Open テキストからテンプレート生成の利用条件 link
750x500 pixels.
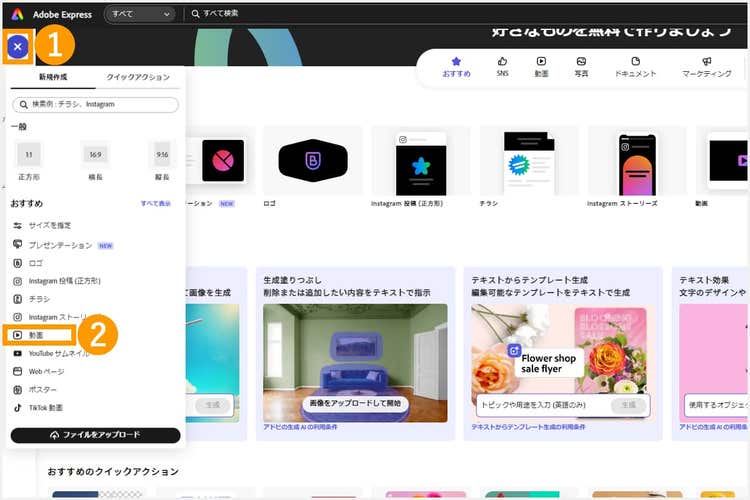[x=528, y=427]
